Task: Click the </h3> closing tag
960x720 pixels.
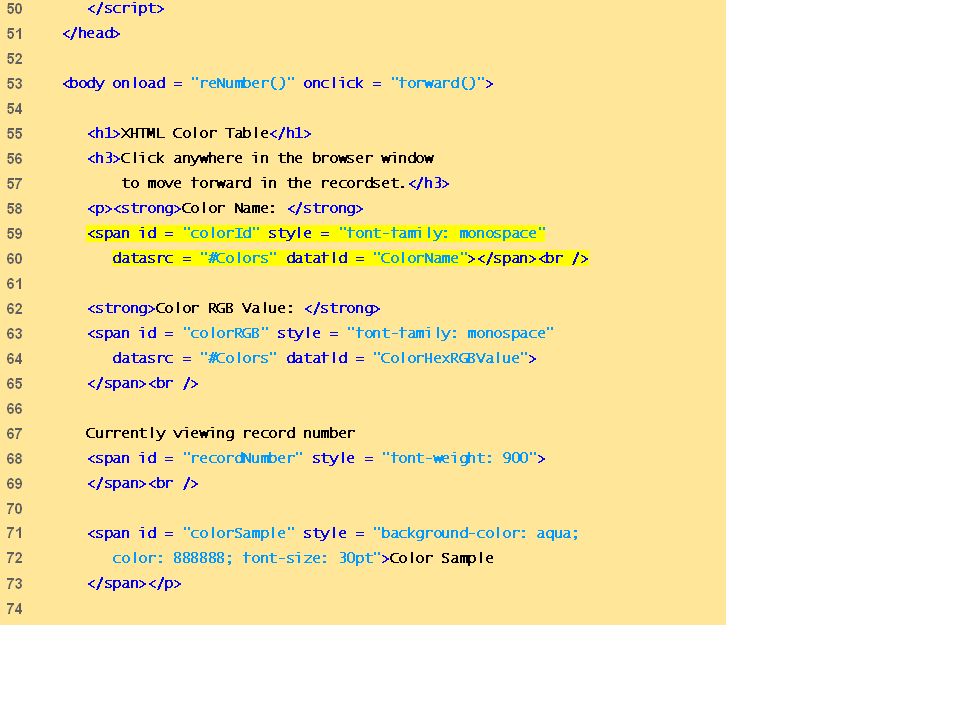Action: [x=429, y=183]
